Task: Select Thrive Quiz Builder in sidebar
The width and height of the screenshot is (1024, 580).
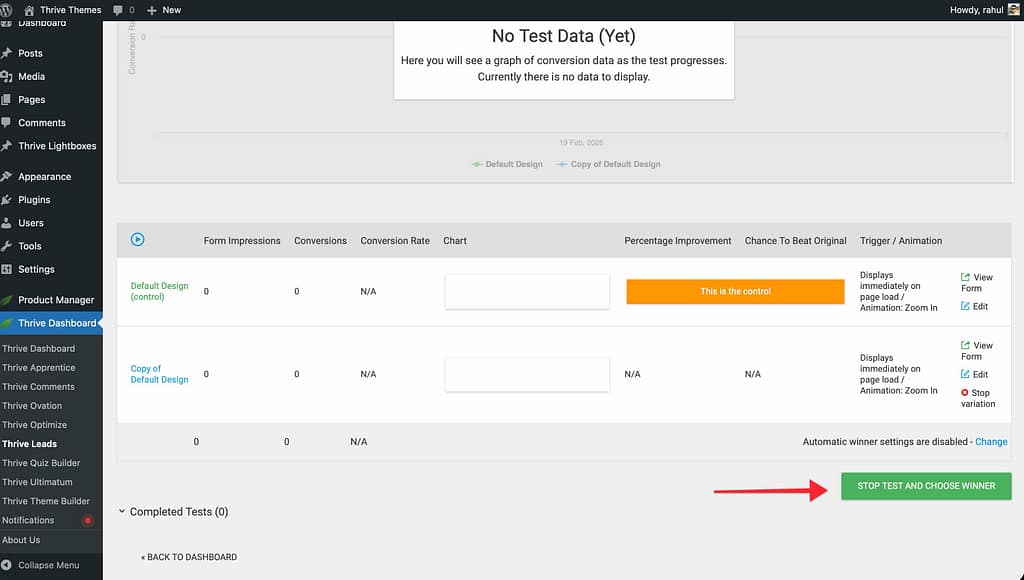Action: tap(41, 463)
